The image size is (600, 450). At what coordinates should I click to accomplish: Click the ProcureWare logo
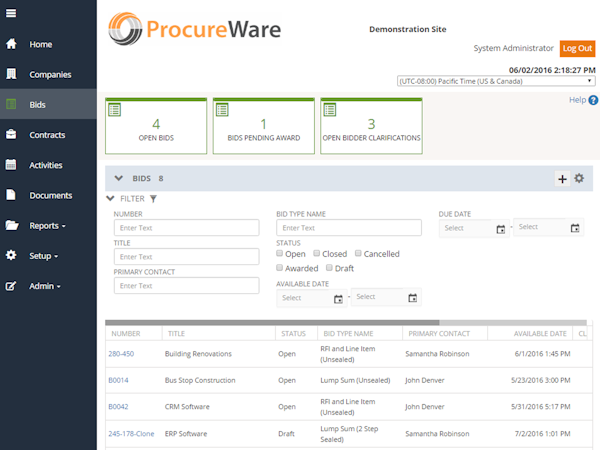click(x=194, y=29)
